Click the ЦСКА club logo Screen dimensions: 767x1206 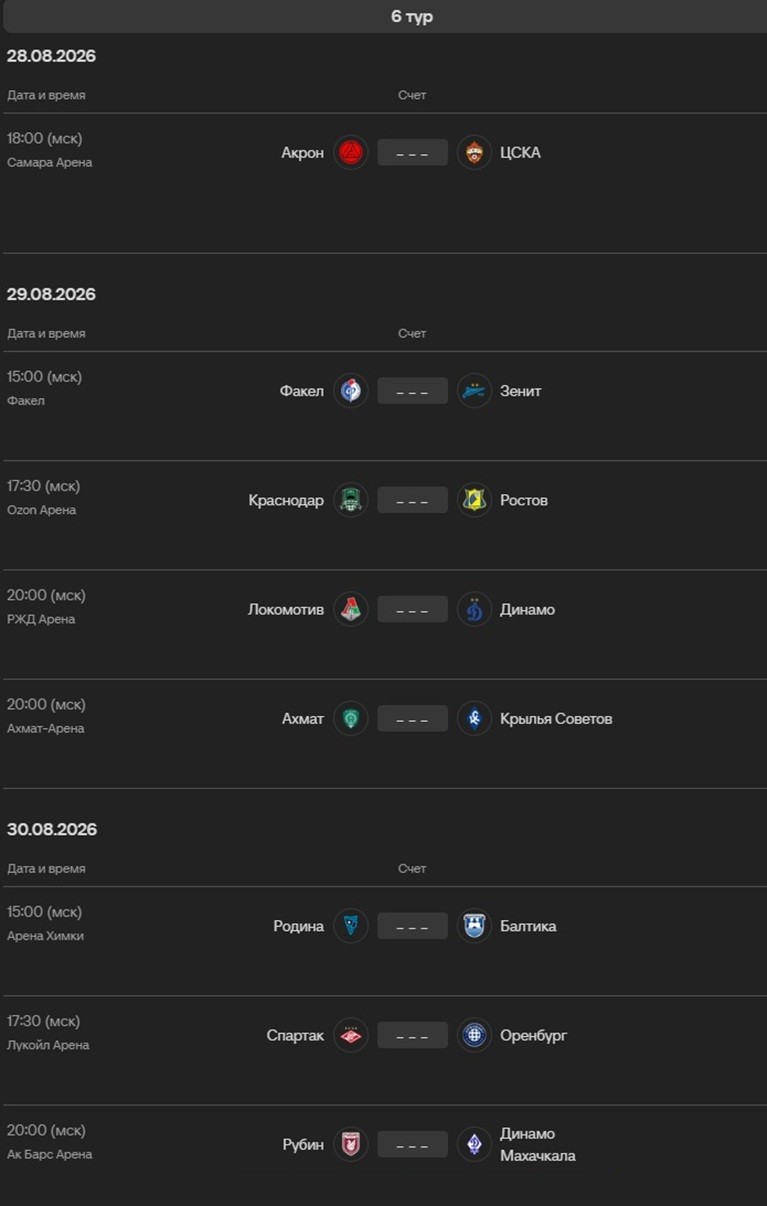coord(474,152)
